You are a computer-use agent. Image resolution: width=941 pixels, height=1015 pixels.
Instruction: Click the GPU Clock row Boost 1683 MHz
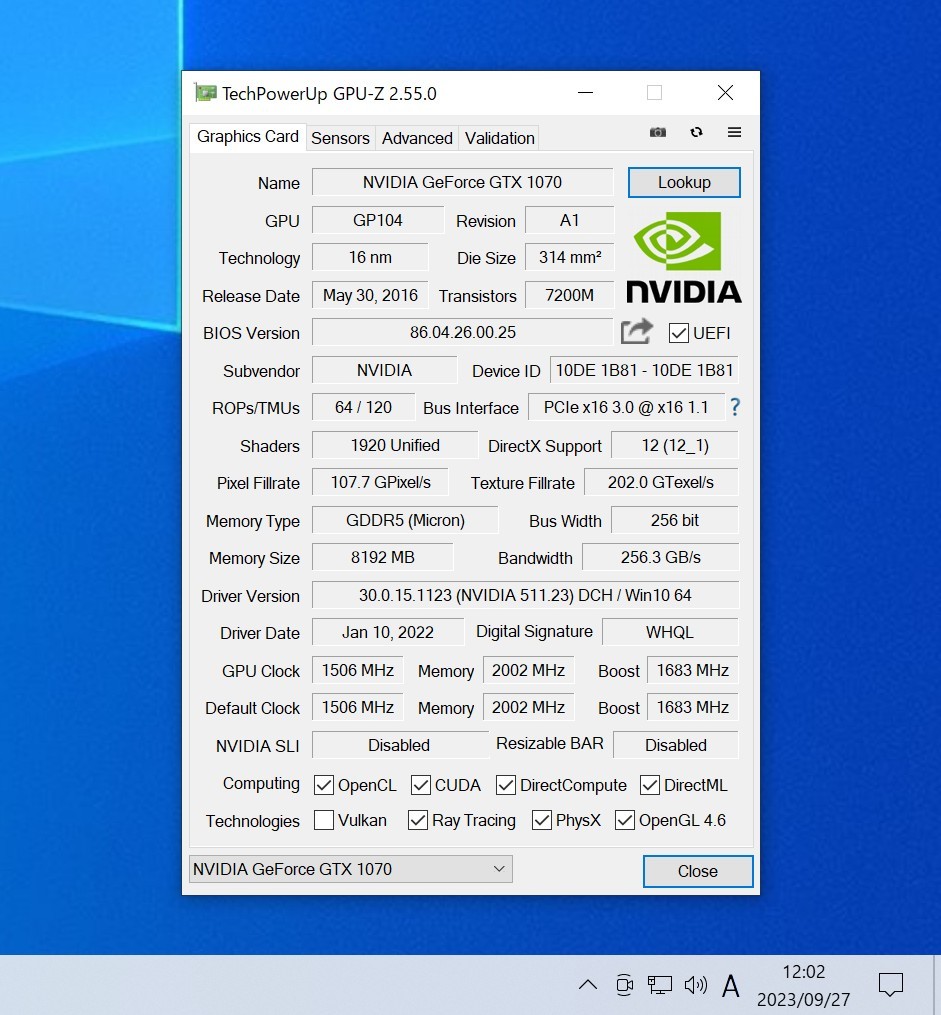692,670
